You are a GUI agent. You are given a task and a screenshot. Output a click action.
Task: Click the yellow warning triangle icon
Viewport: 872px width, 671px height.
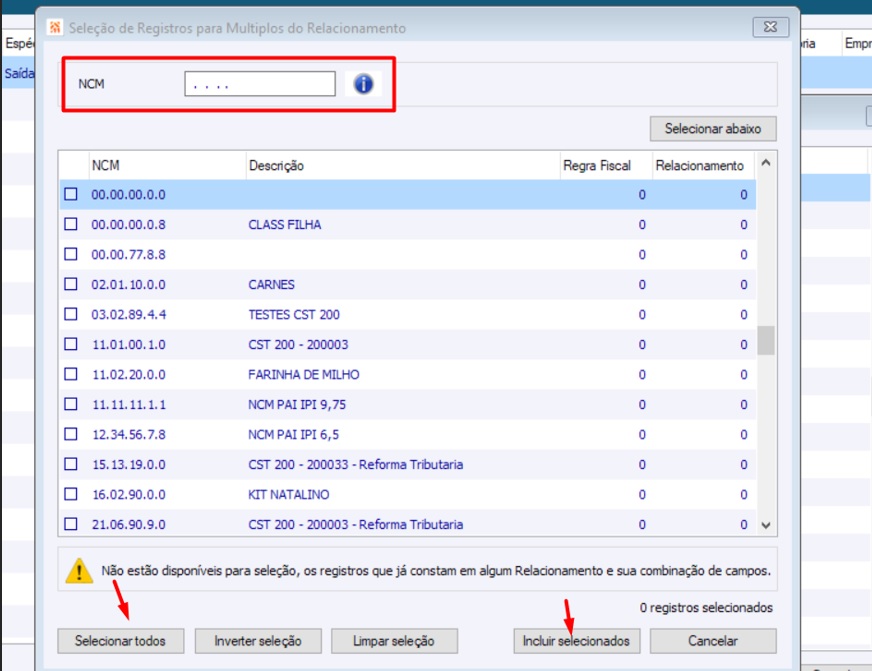[79, 570]
